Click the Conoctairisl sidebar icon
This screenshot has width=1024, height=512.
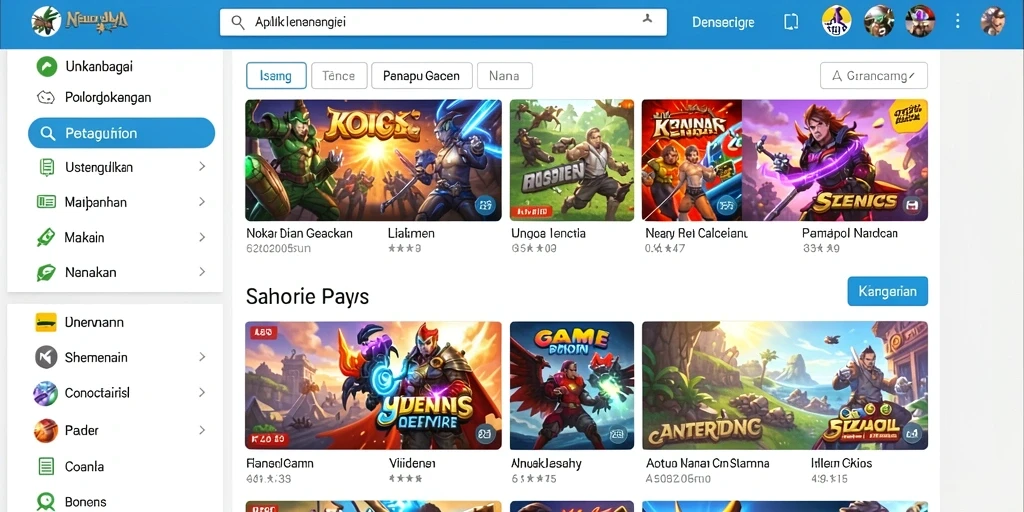pyautogui.click(x=46, y=394)
